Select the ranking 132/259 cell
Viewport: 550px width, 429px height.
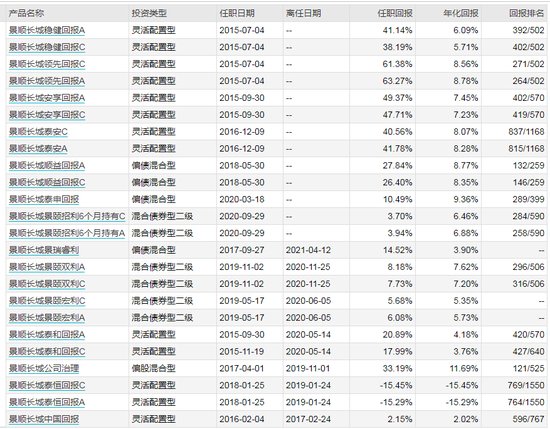(x=528, y=166)
